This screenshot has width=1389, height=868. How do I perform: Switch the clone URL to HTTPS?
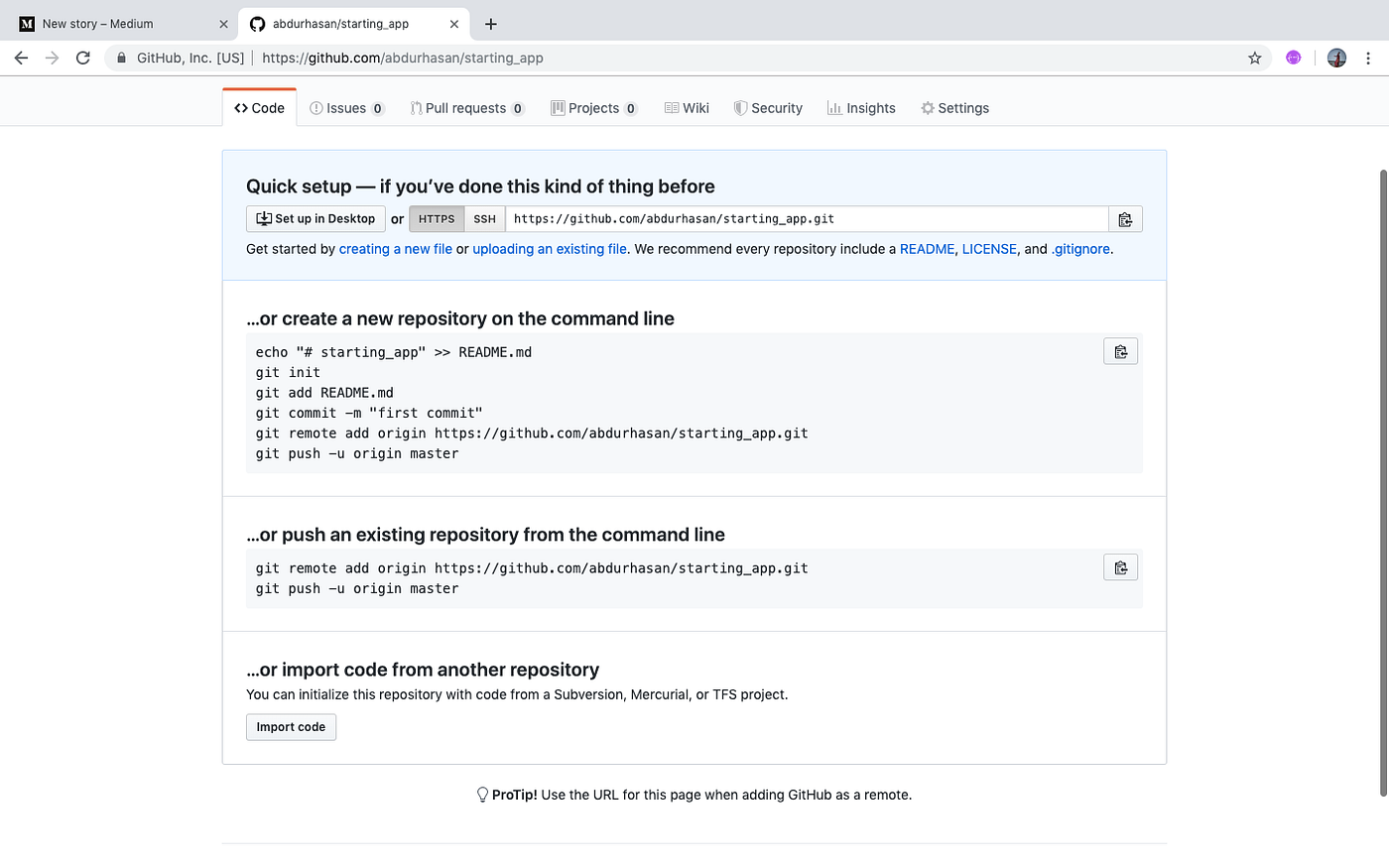(437, 218)
